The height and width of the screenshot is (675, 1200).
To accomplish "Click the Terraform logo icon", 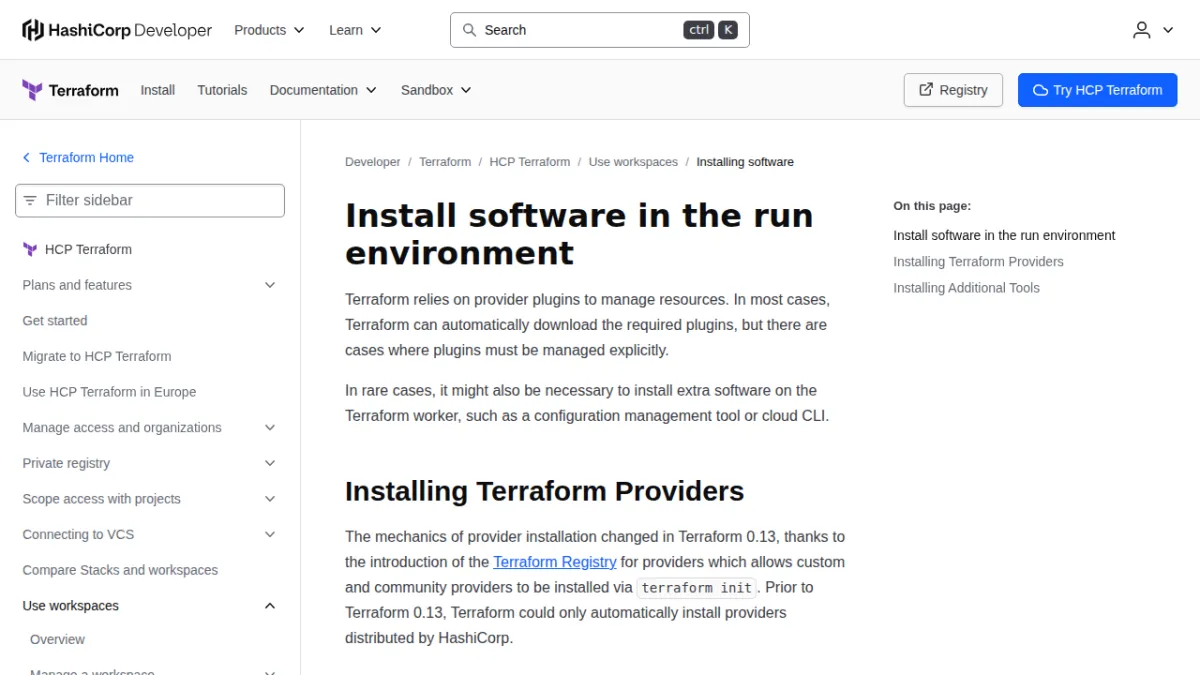I will (x=32, y=90).
